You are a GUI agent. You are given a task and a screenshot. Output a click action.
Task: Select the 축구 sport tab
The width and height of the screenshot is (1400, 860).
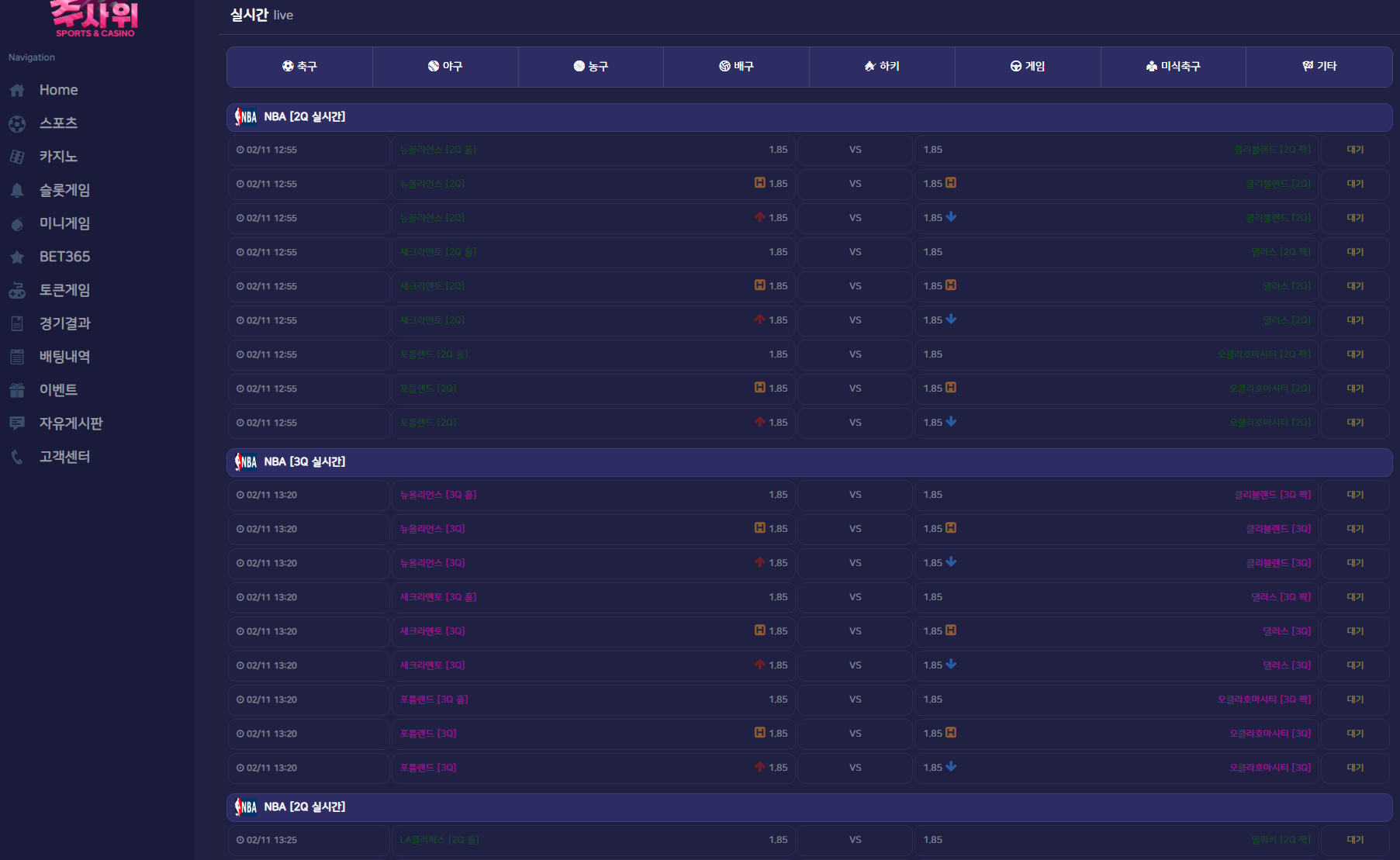tap(299, 67)
